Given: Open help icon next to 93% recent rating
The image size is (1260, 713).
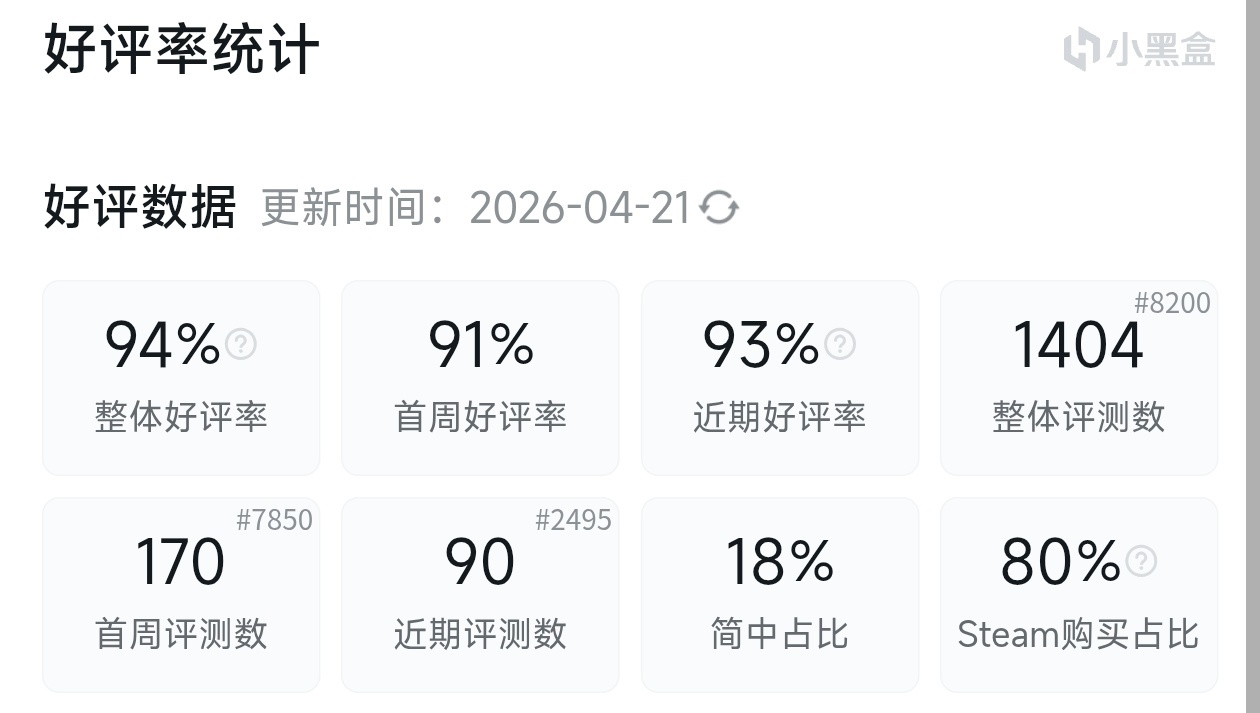Looking at the screenshot, I should click(x=840, y=344).
